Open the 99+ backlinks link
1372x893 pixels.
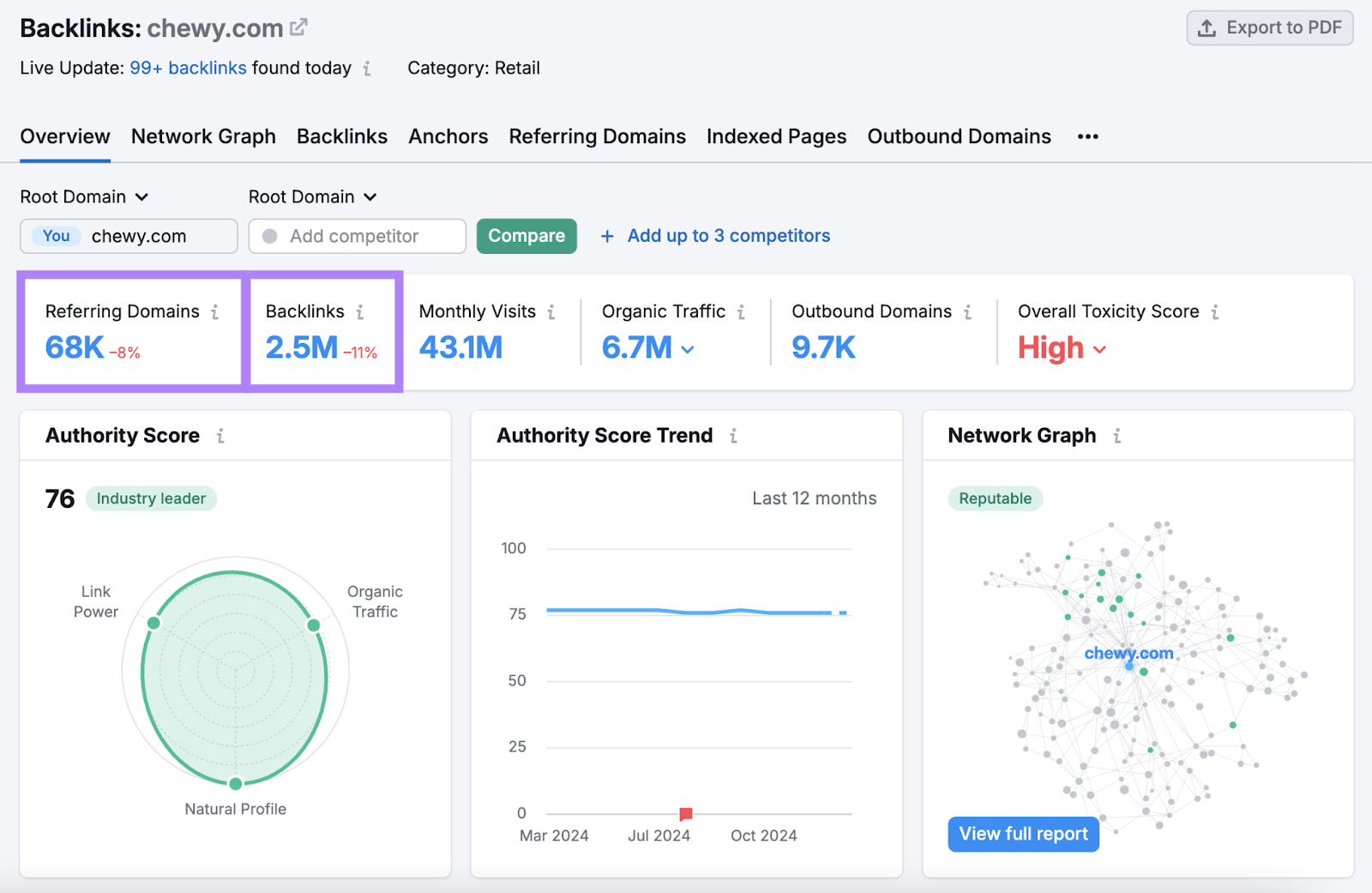pos(188,68)
